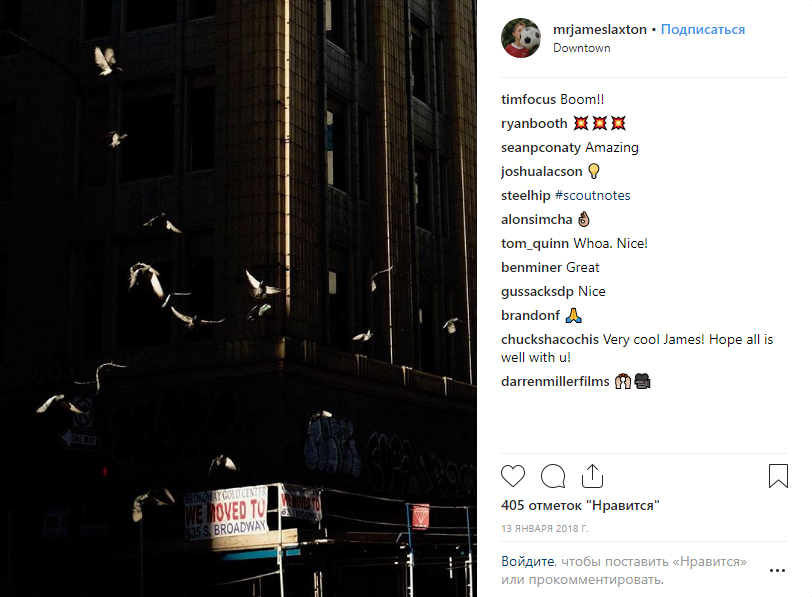
Task: Follow the account via Подписаться
Action: click(703, 30)
